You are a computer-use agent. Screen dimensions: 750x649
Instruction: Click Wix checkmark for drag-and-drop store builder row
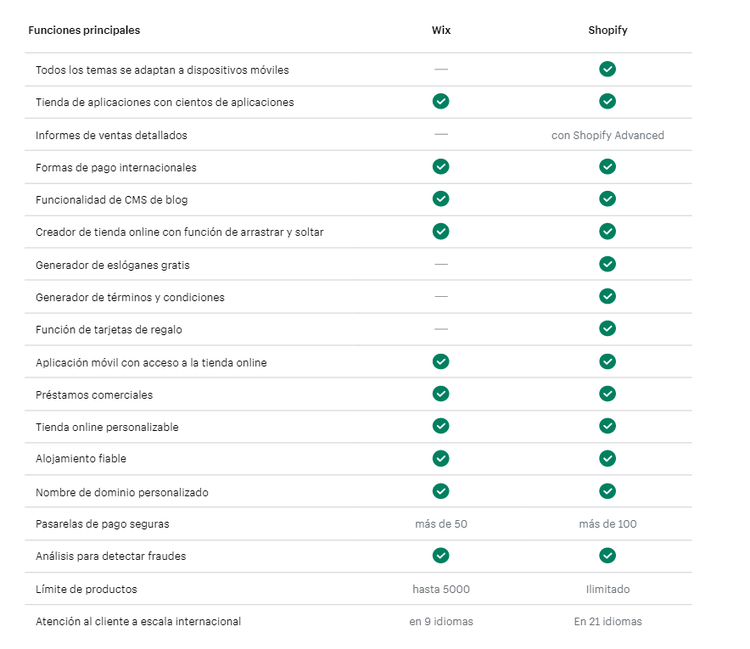coord(441,231)
